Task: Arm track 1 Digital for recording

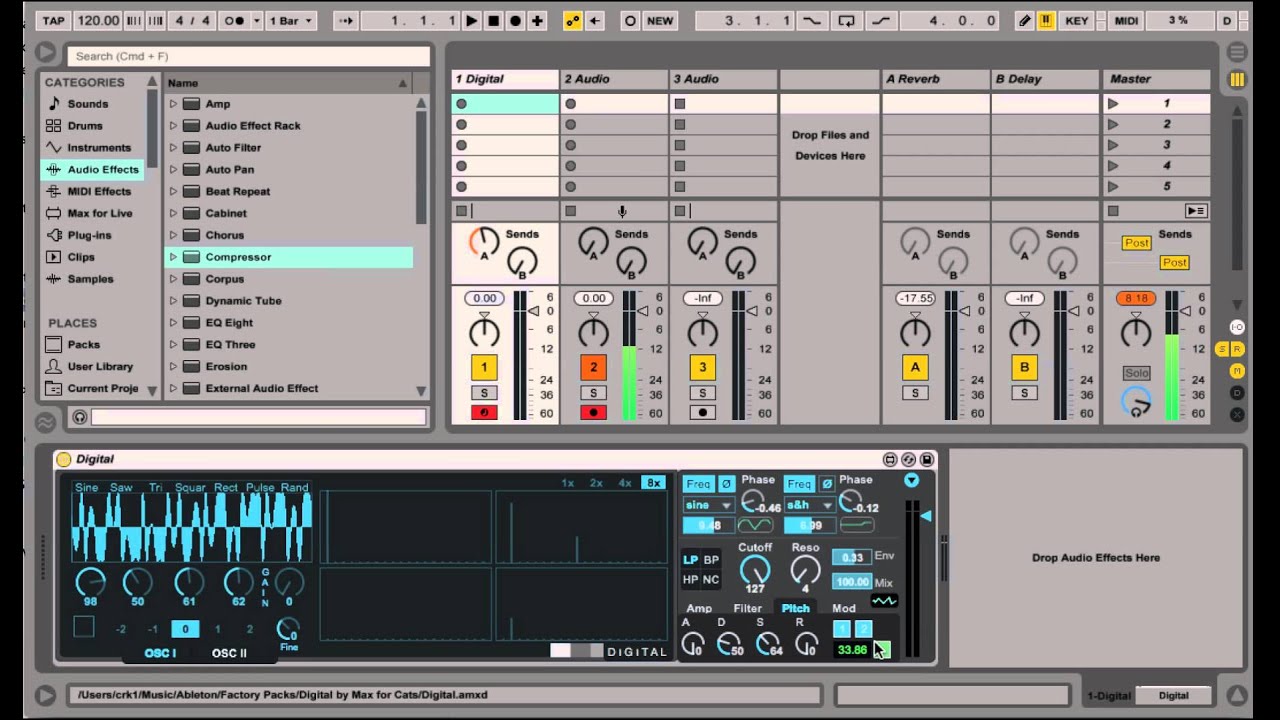Action: (x=484, y=411)
